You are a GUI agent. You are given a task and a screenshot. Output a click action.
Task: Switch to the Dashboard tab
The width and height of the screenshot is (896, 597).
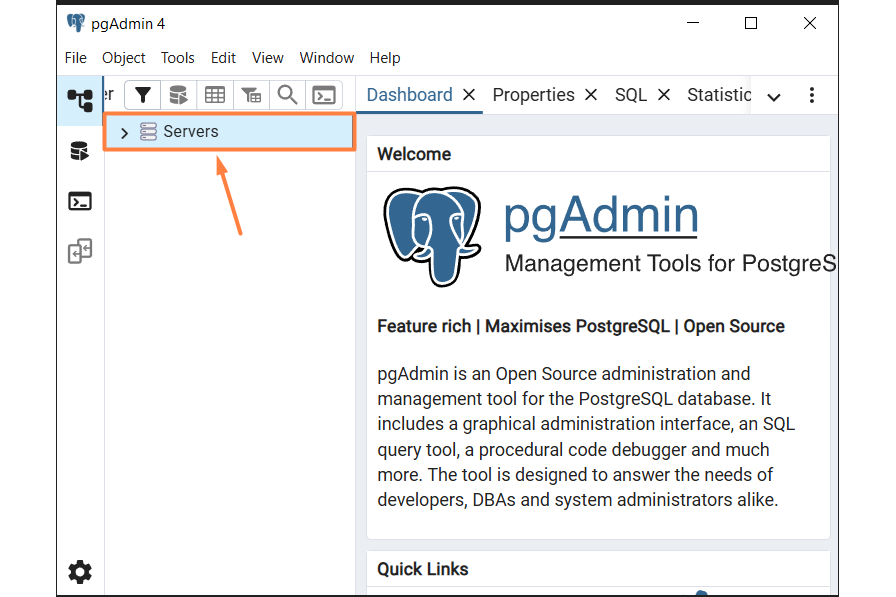coord(410,95)
